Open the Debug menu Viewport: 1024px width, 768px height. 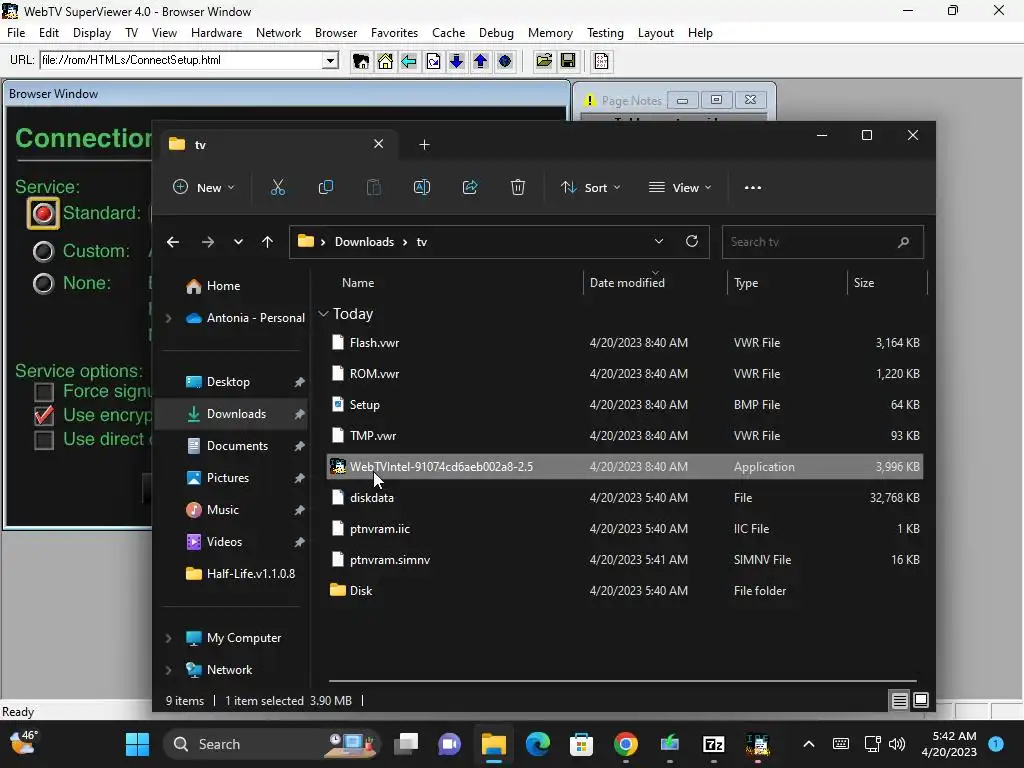point(496,33)
